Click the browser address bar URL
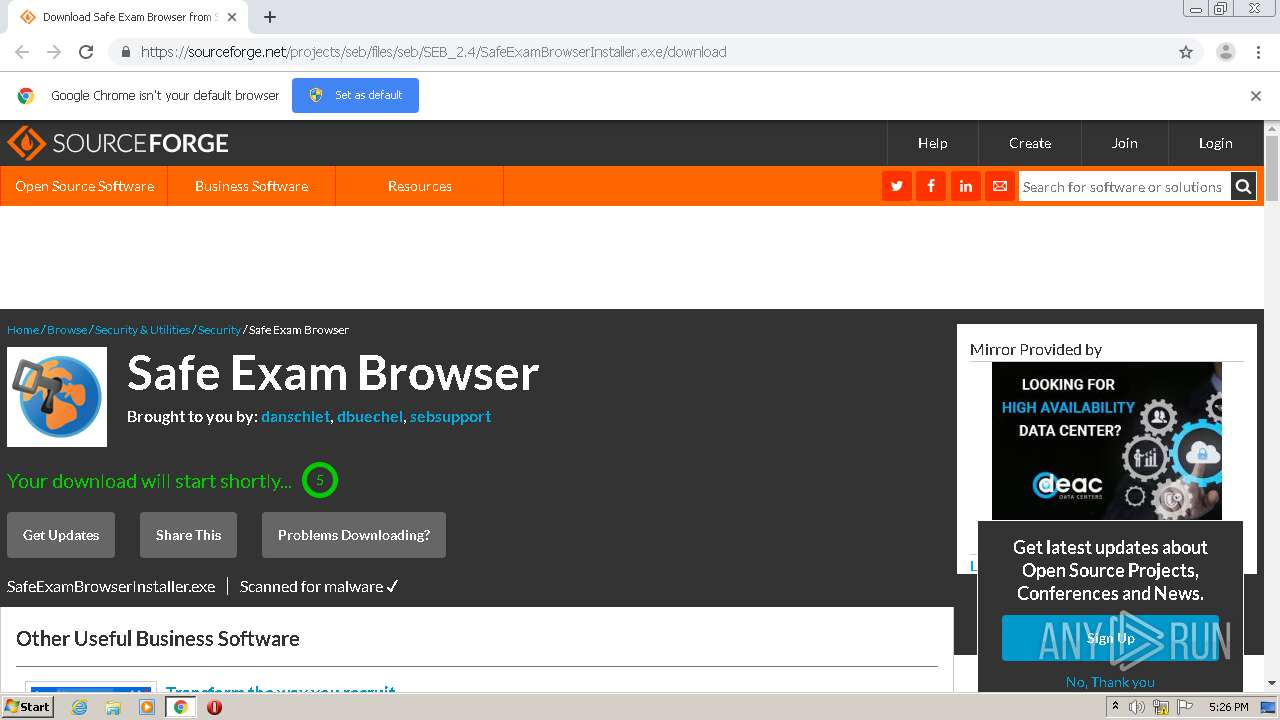Image resolution: width=1280 pixels, height=720 pixels. (433, 52)
